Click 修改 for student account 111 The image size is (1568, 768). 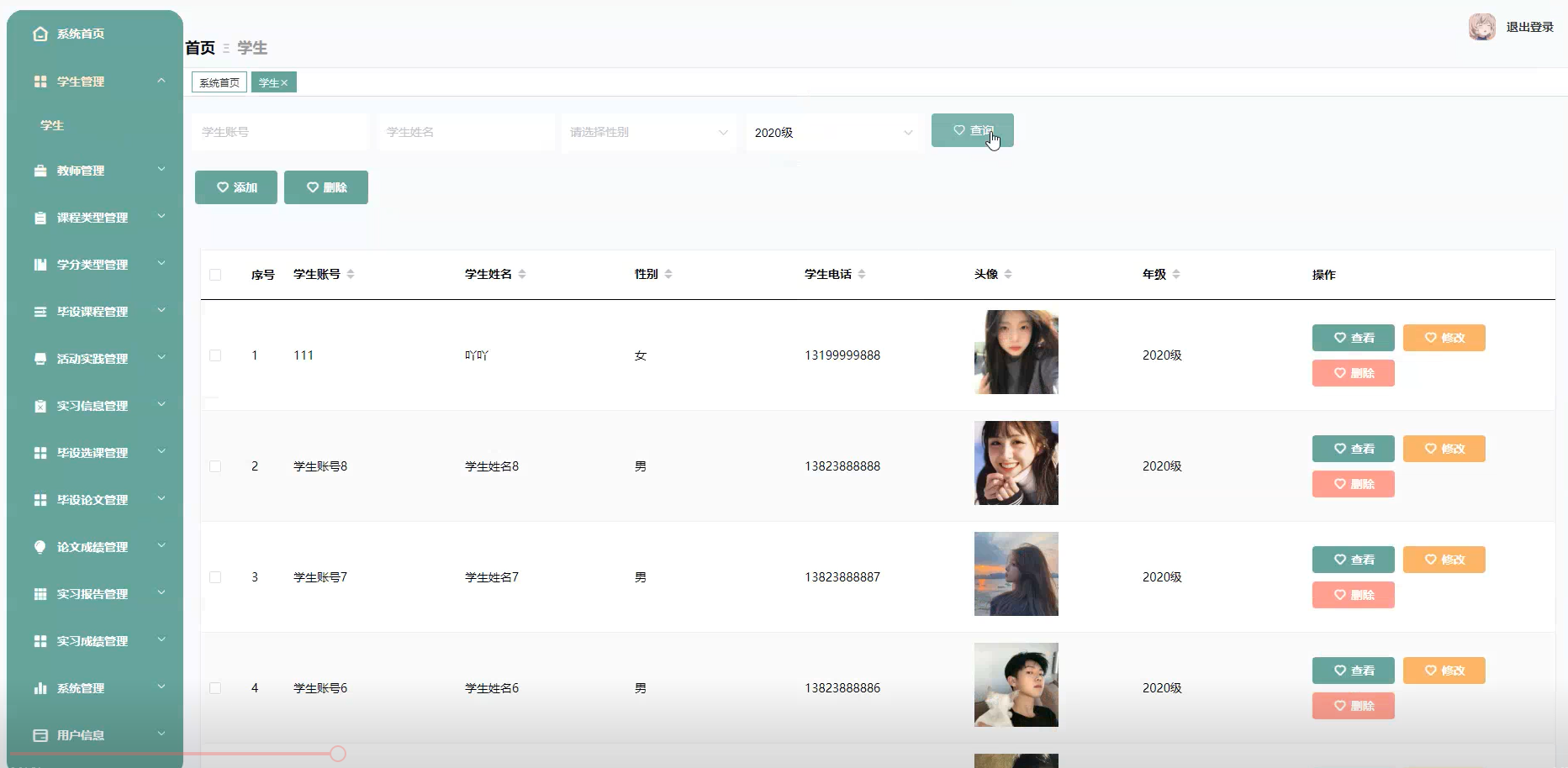[1444, 338]
